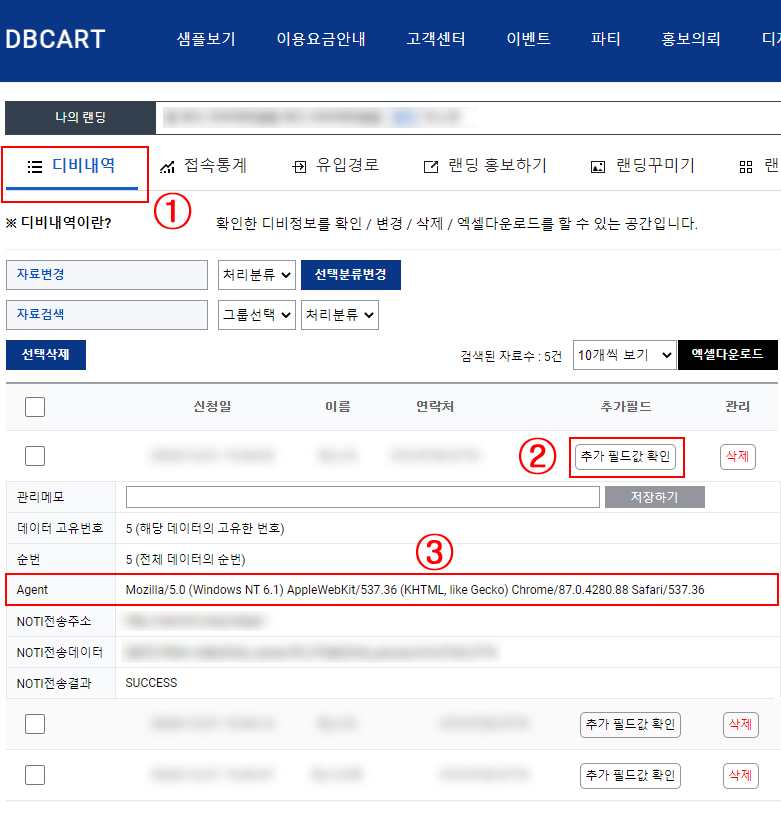The width and height of the screenshot is (781, 828).
Task: Open 샘플보기 menu item
Action: coord(206,40)
